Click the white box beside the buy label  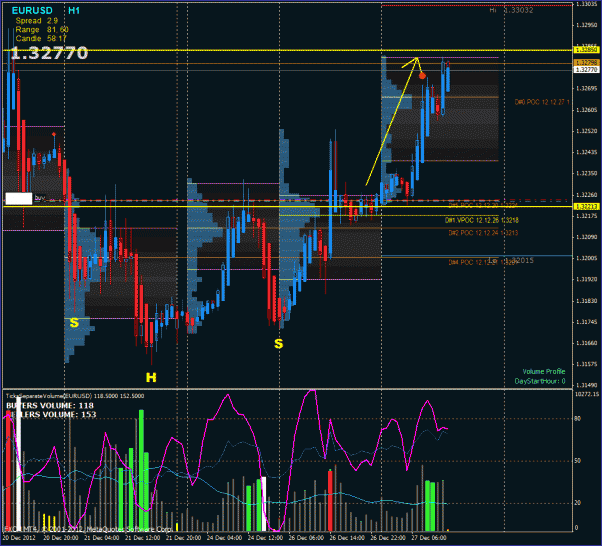19,199
